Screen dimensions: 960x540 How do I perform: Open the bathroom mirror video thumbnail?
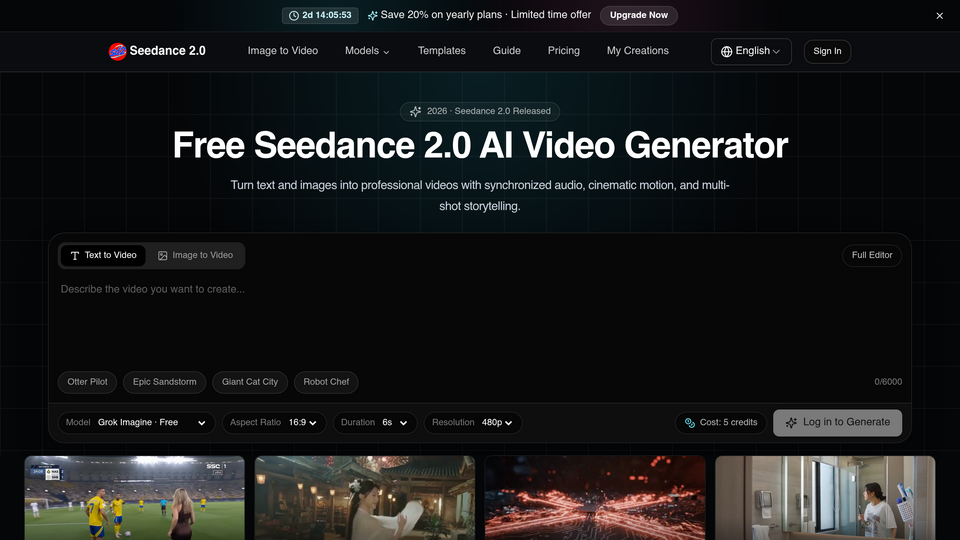tap(825, 498)
